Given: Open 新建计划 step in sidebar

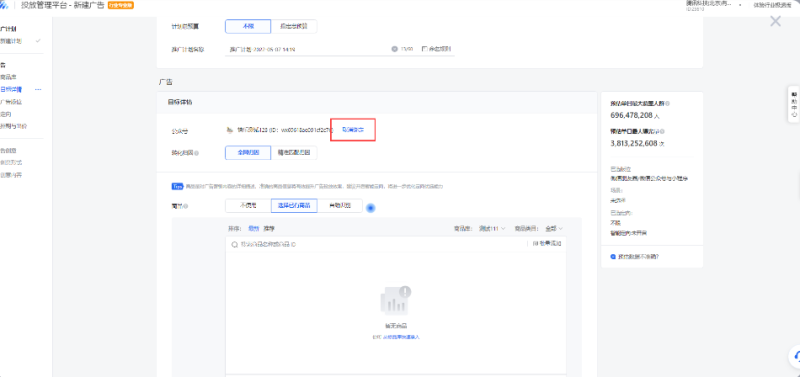Looking at the screenshot, I should [x=11, y=41].
